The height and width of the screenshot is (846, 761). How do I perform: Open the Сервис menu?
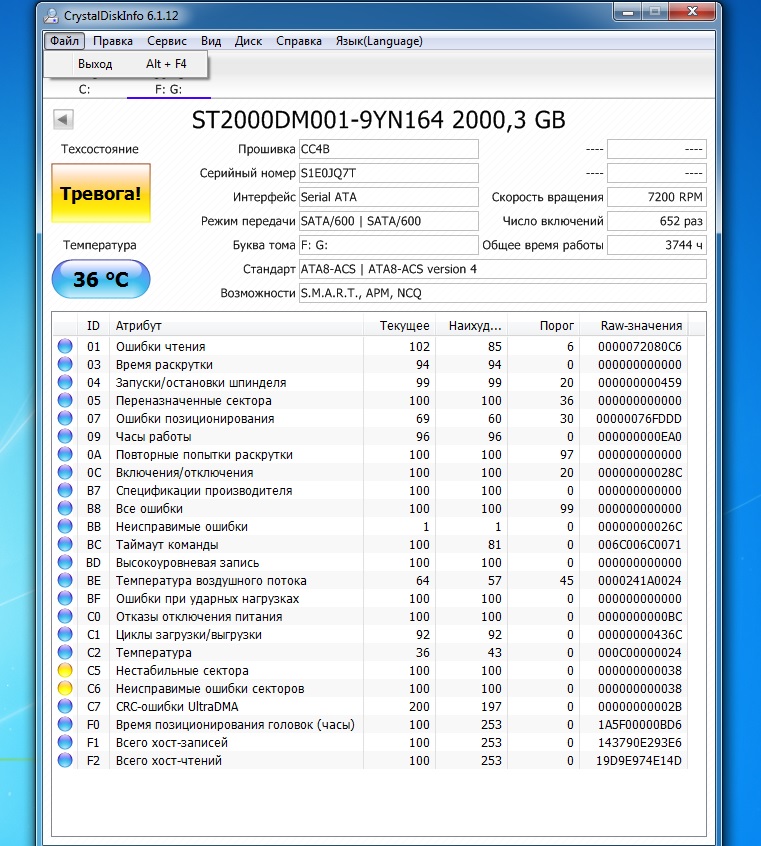pos(167,41)
